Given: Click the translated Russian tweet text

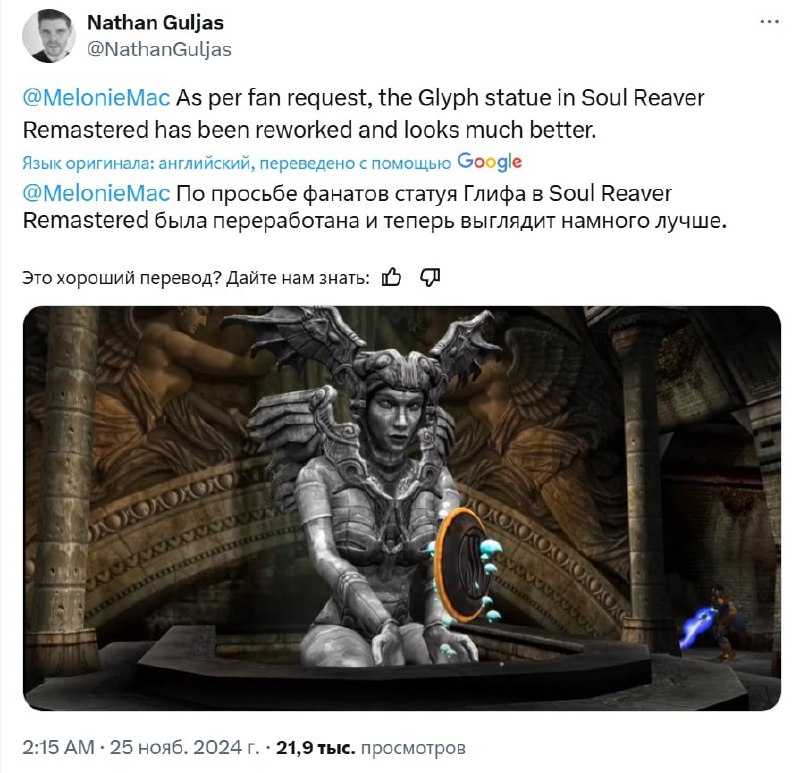Looking at the screenshot, I should click(374, 207).
